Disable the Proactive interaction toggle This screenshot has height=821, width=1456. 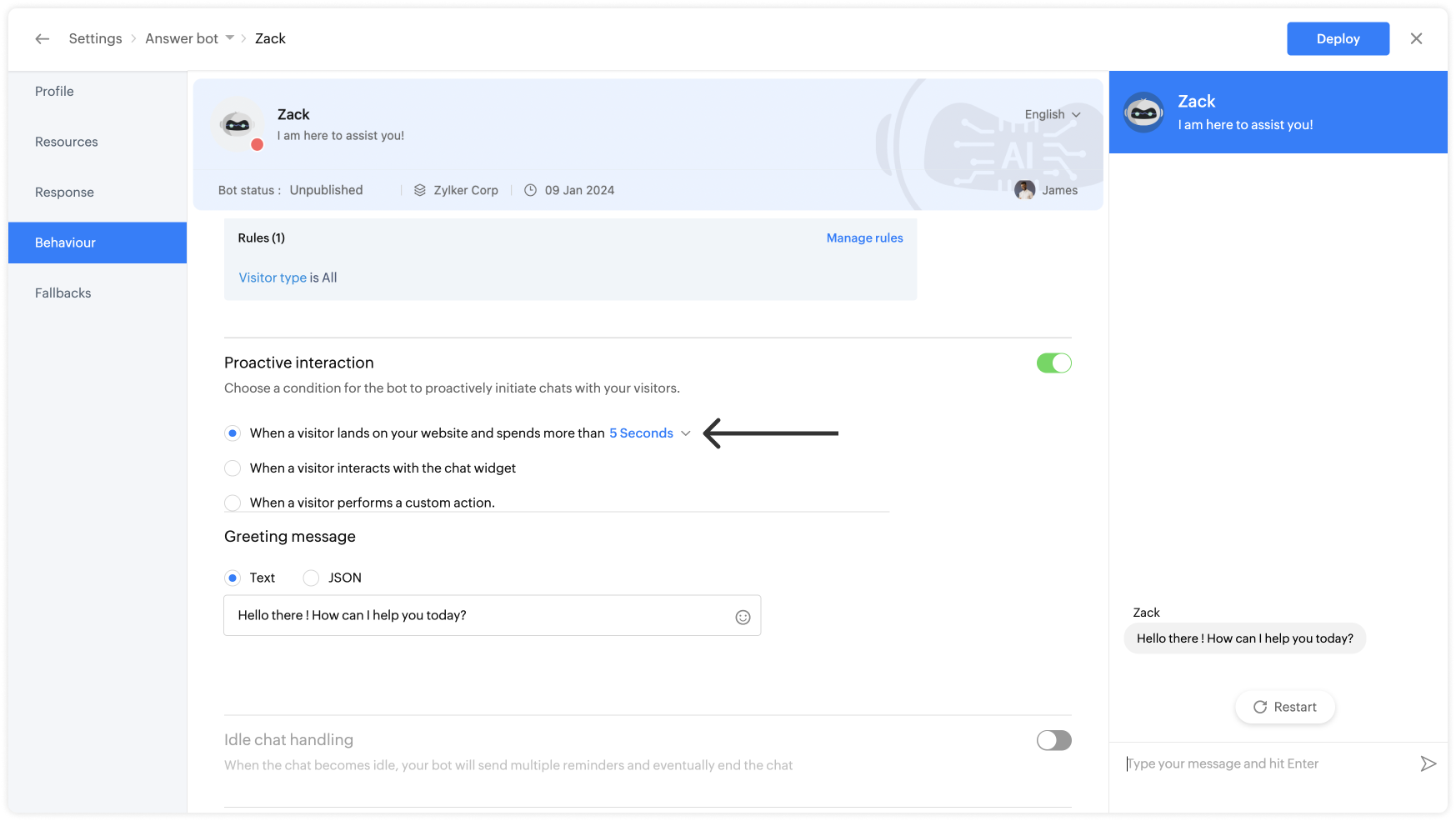tap(1053, 363)
